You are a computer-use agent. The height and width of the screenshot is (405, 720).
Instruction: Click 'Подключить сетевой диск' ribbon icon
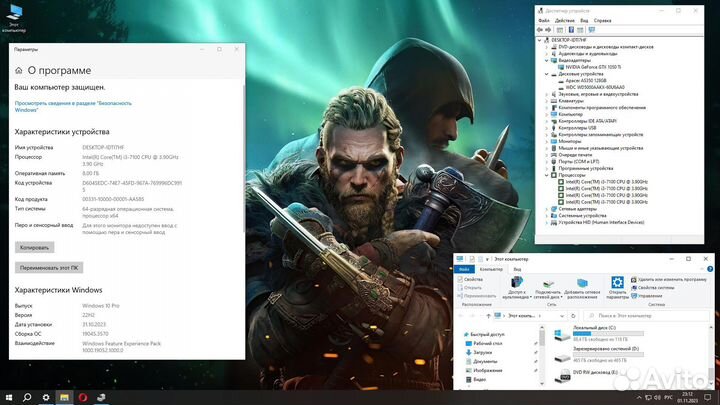click(x=548, y=287)
